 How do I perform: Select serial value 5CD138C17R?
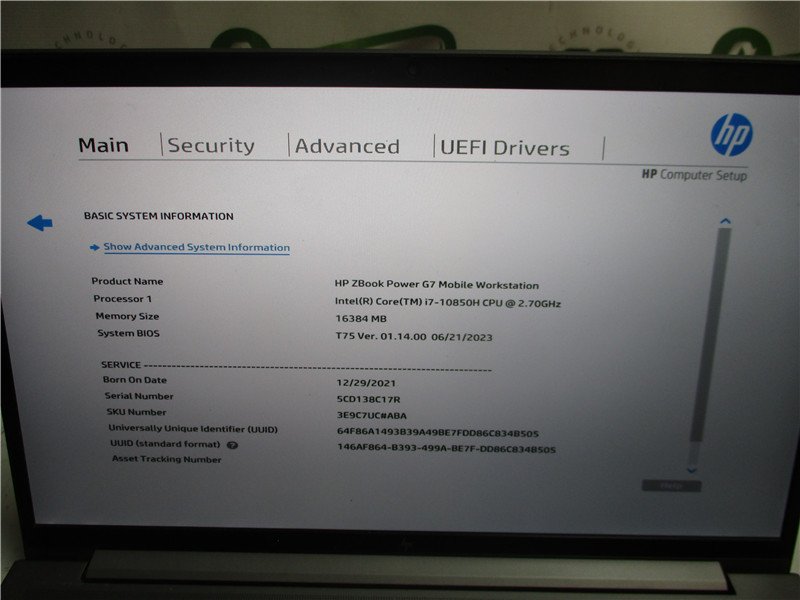(x=368, y=399)
